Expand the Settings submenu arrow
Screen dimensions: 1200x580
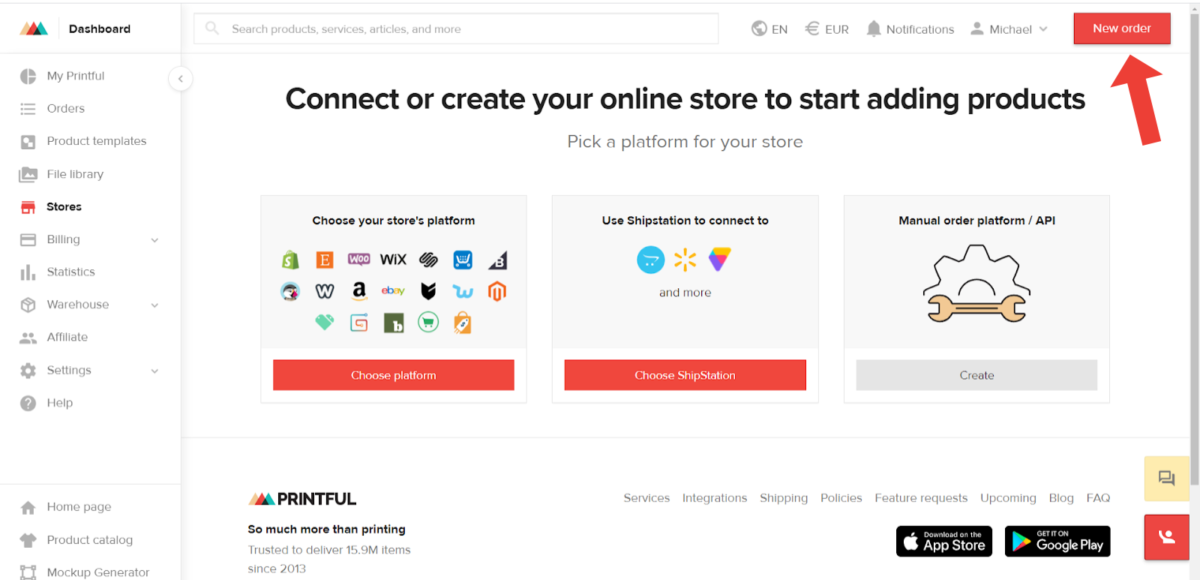pos(155,371)
